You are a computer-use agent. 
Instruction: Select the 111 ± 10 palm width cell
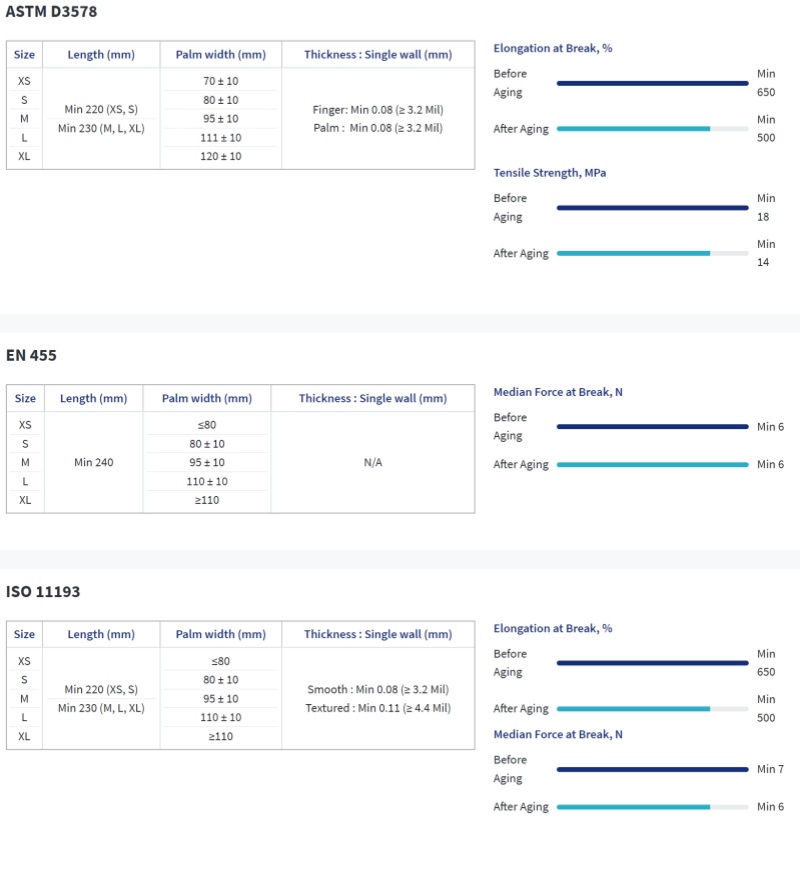tap(221, 137)
